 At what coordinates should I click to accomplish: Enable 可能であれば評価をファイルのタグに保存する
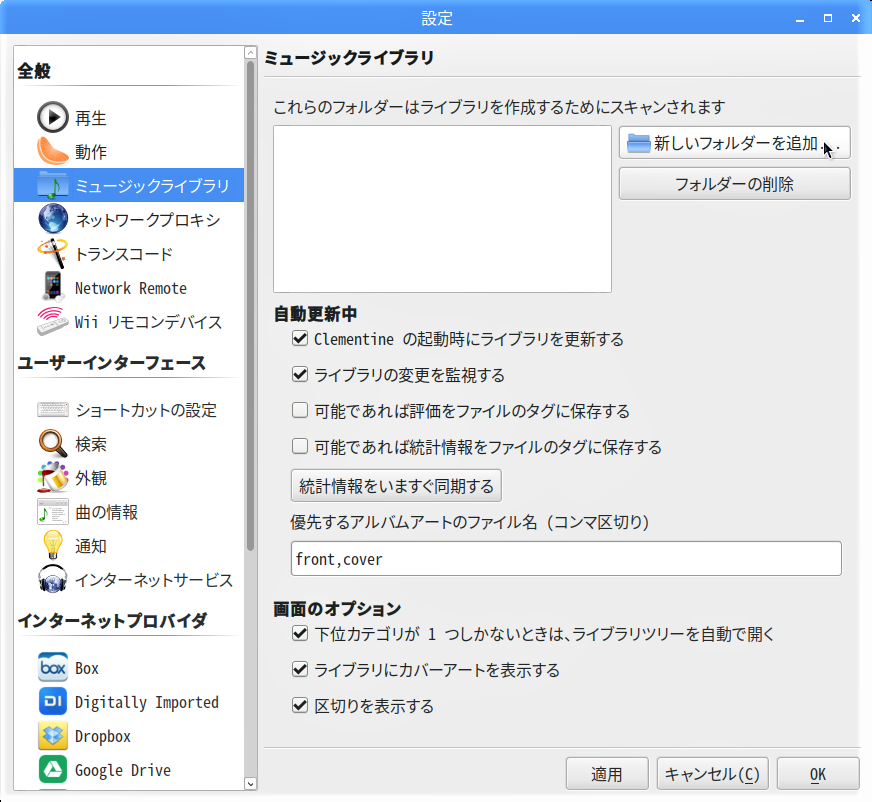(x=300, y=410)
